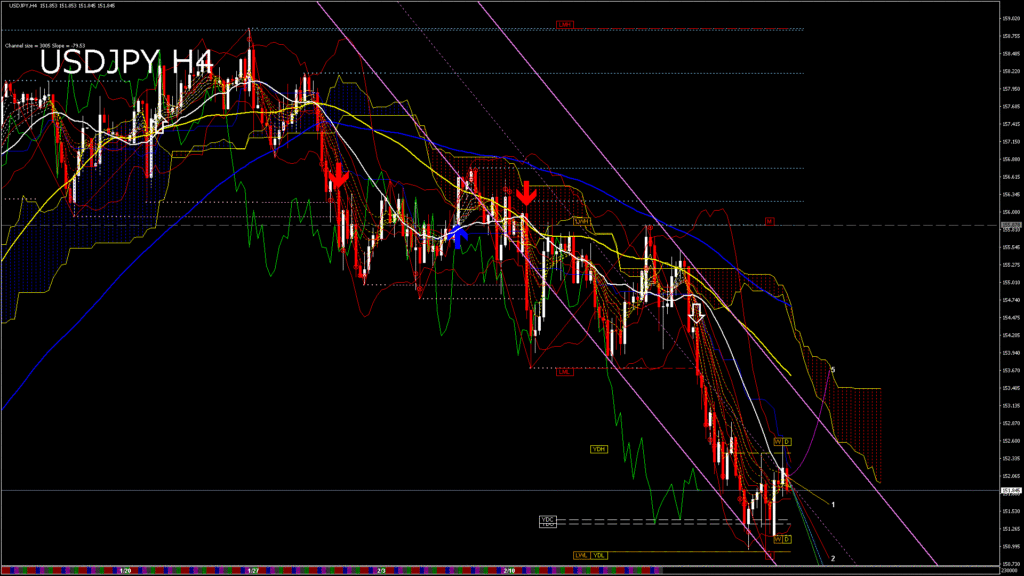The height and width of the screenshot is (576, 1024).
Task: Click the 1/27 date on time axis
Action: [x=253, y=571]
